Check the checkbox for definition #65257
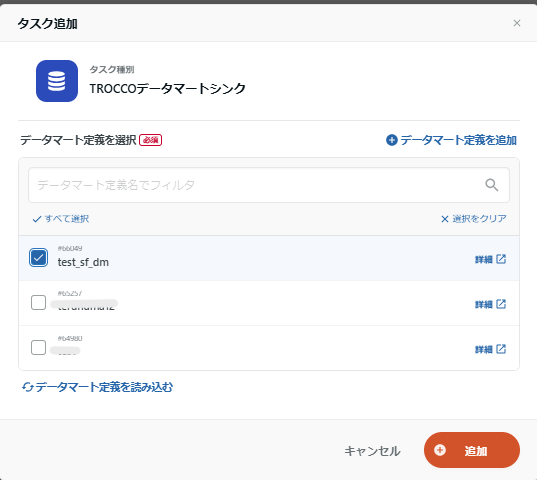The height and width of the screenshot is (480, 537). point(38,303)
